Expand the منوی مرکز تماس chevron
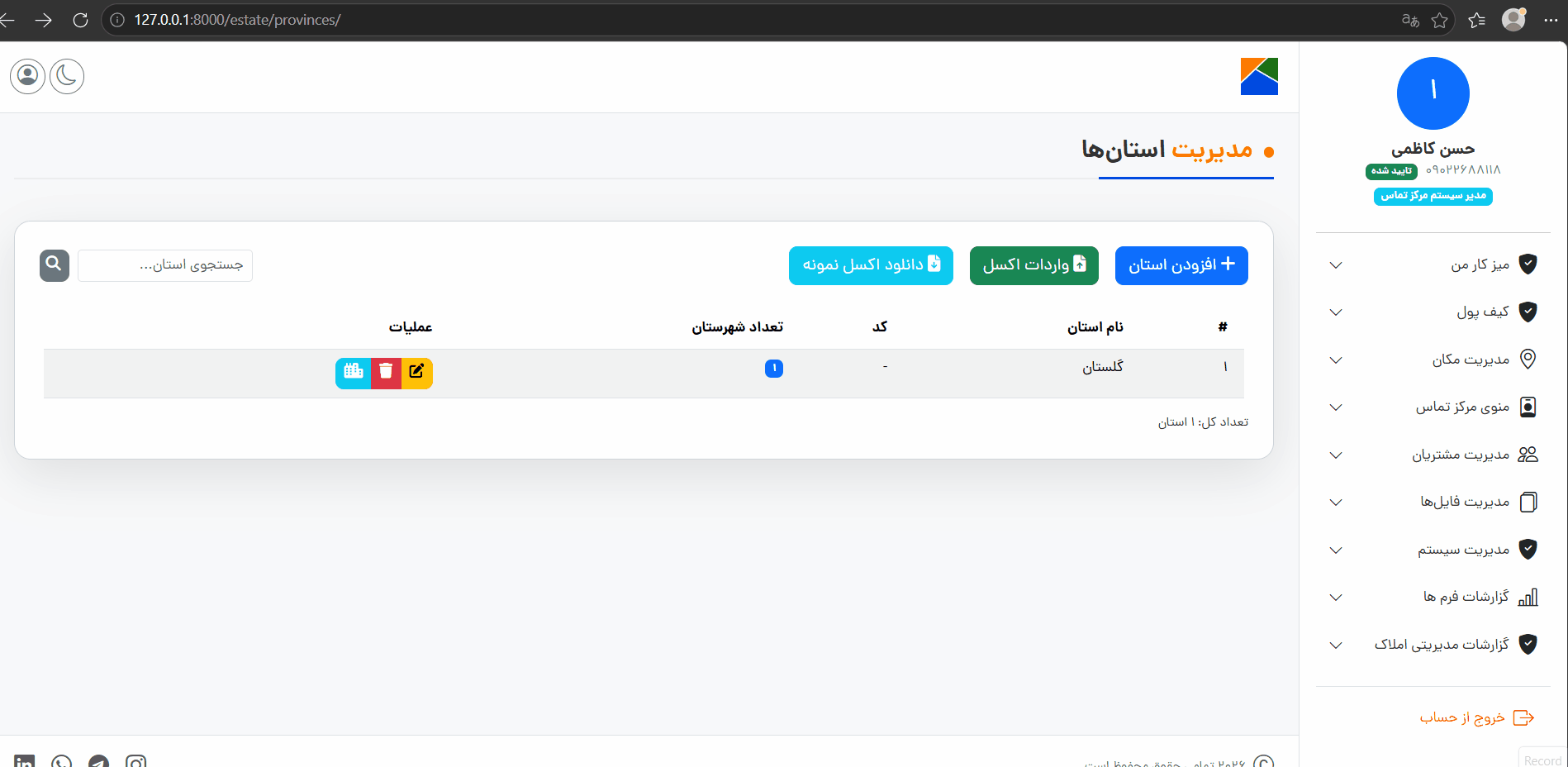1568x767 pixels. (x=1336, y=407)
